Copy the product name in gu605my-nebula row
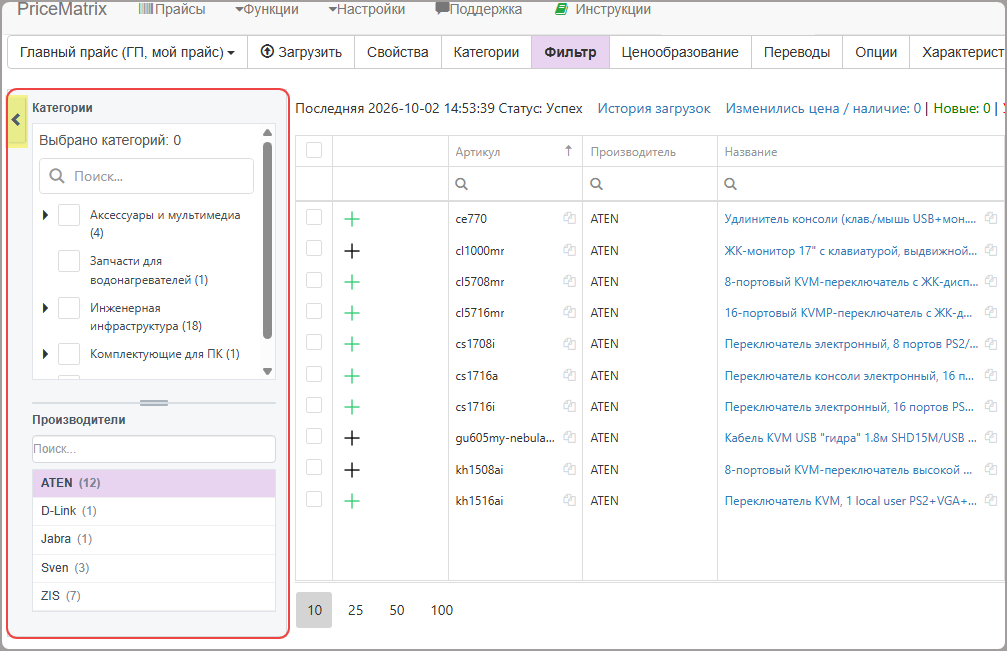Image resolution: width=1007 pixels, height=651 pixels. [x=991, y=437]
